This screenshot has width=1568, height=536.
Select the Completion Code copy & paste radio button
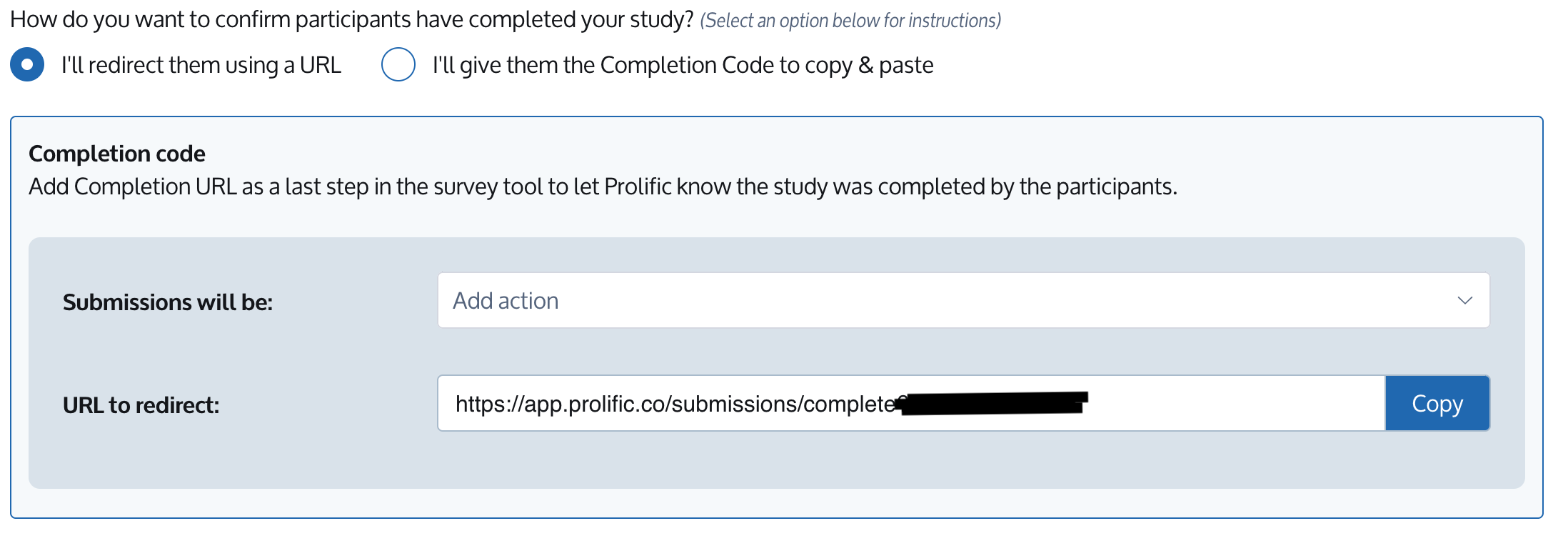pyautogui.click(x=398, y=64)
